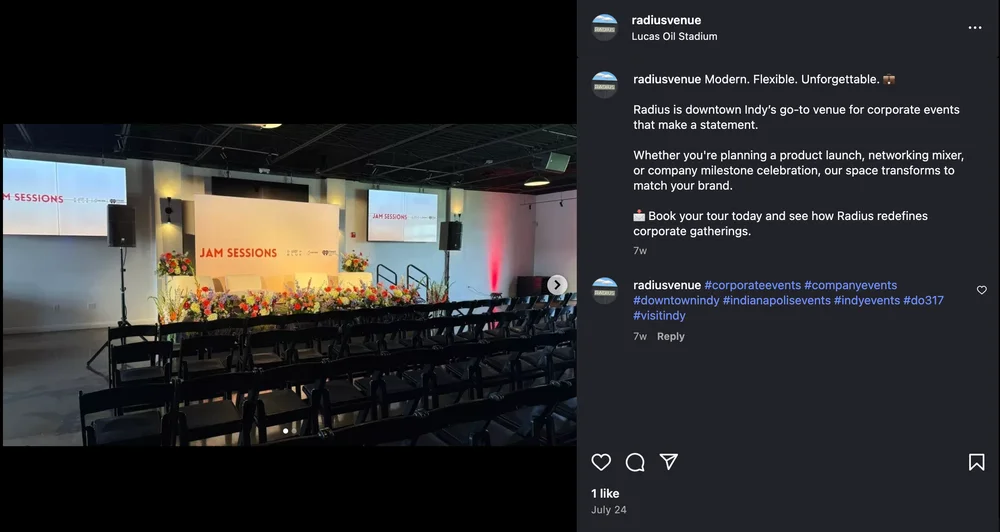
Task: Open the comment bubble icon
Action: [635, 462]
